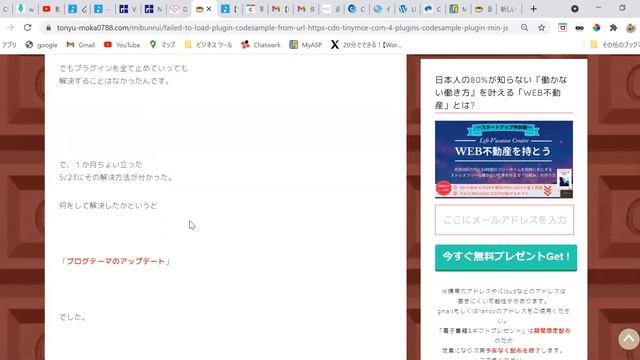This screenshot has width=640, height=360.
Task: Click the browser forward arrow
Action: coord(11,27)
